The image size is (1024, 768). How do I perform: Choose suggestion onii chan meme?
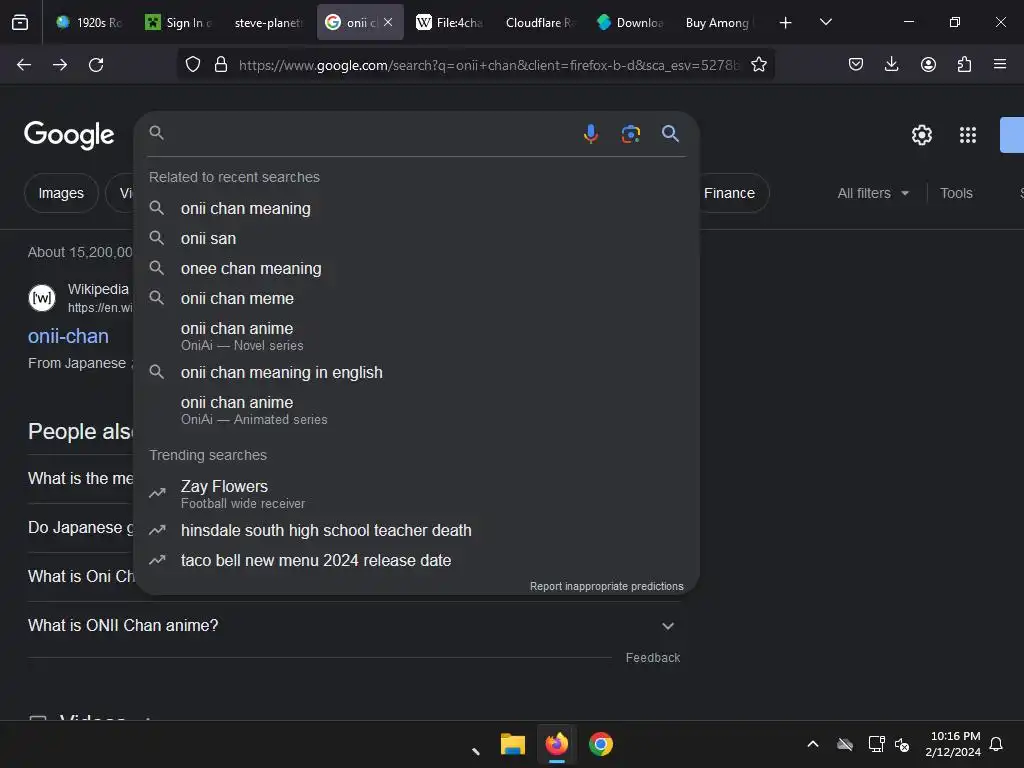(x=417, y=298)
